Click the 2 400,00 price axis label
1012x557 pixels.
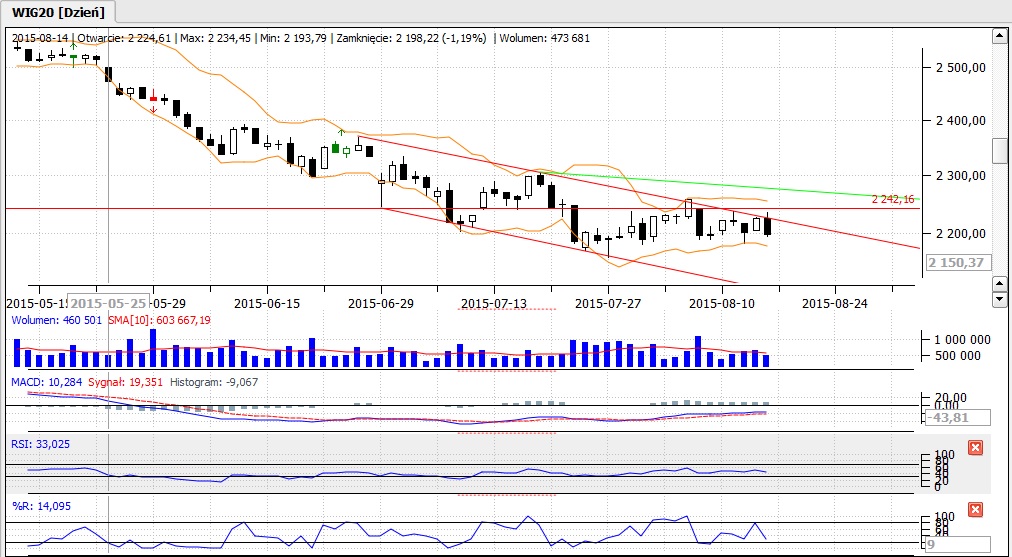pyautogui.click(x=960, y=120)
